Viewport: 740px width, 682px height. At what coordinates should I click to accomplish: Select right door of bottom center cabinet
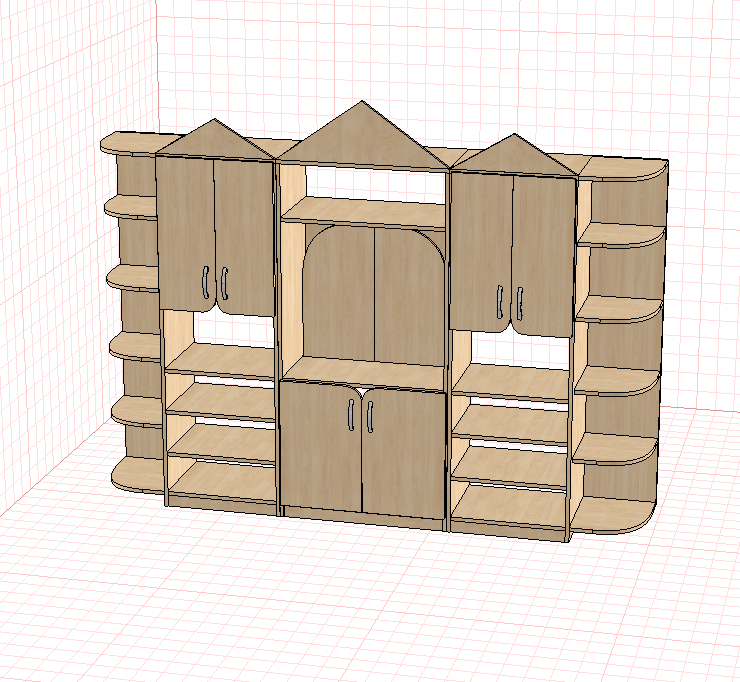tap(404, 454)
